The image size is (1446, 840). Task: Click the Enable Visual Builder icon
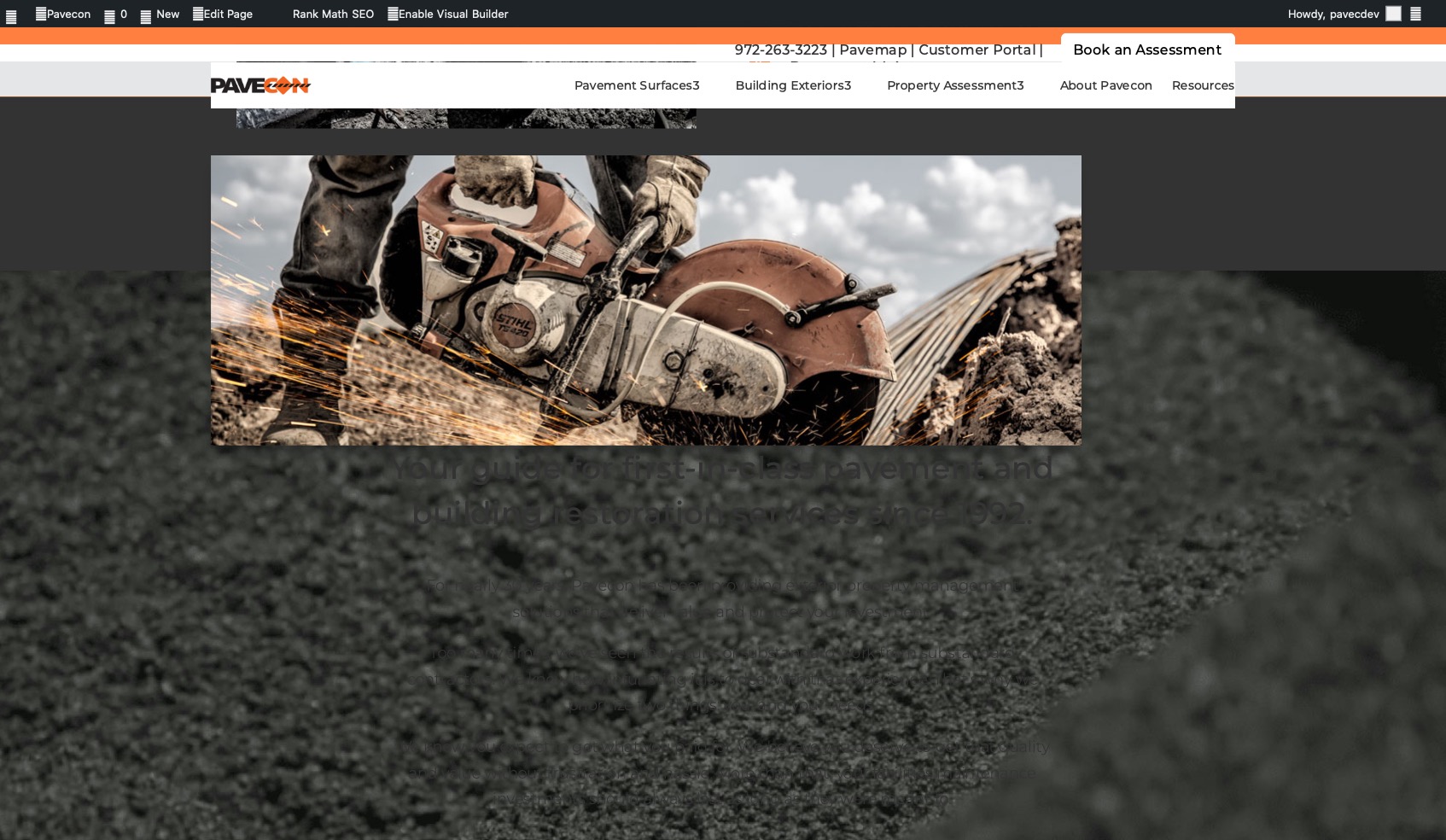tap(393, 14)
